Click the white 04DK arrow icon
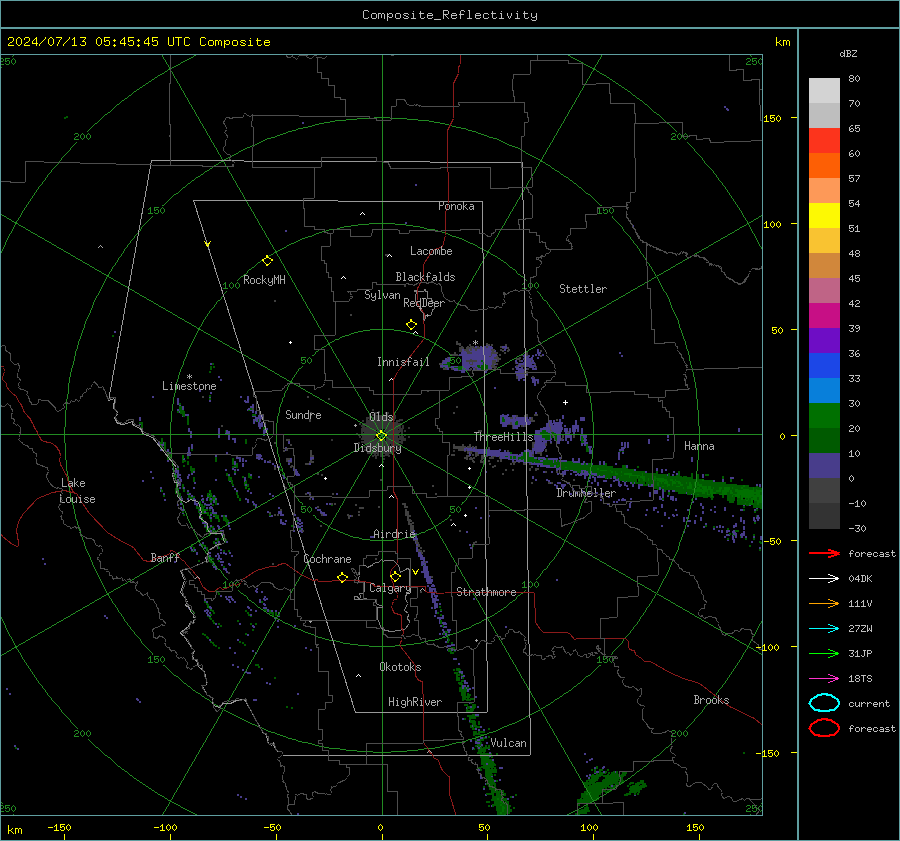Screen dimensions: 900x841 [824, 579]
